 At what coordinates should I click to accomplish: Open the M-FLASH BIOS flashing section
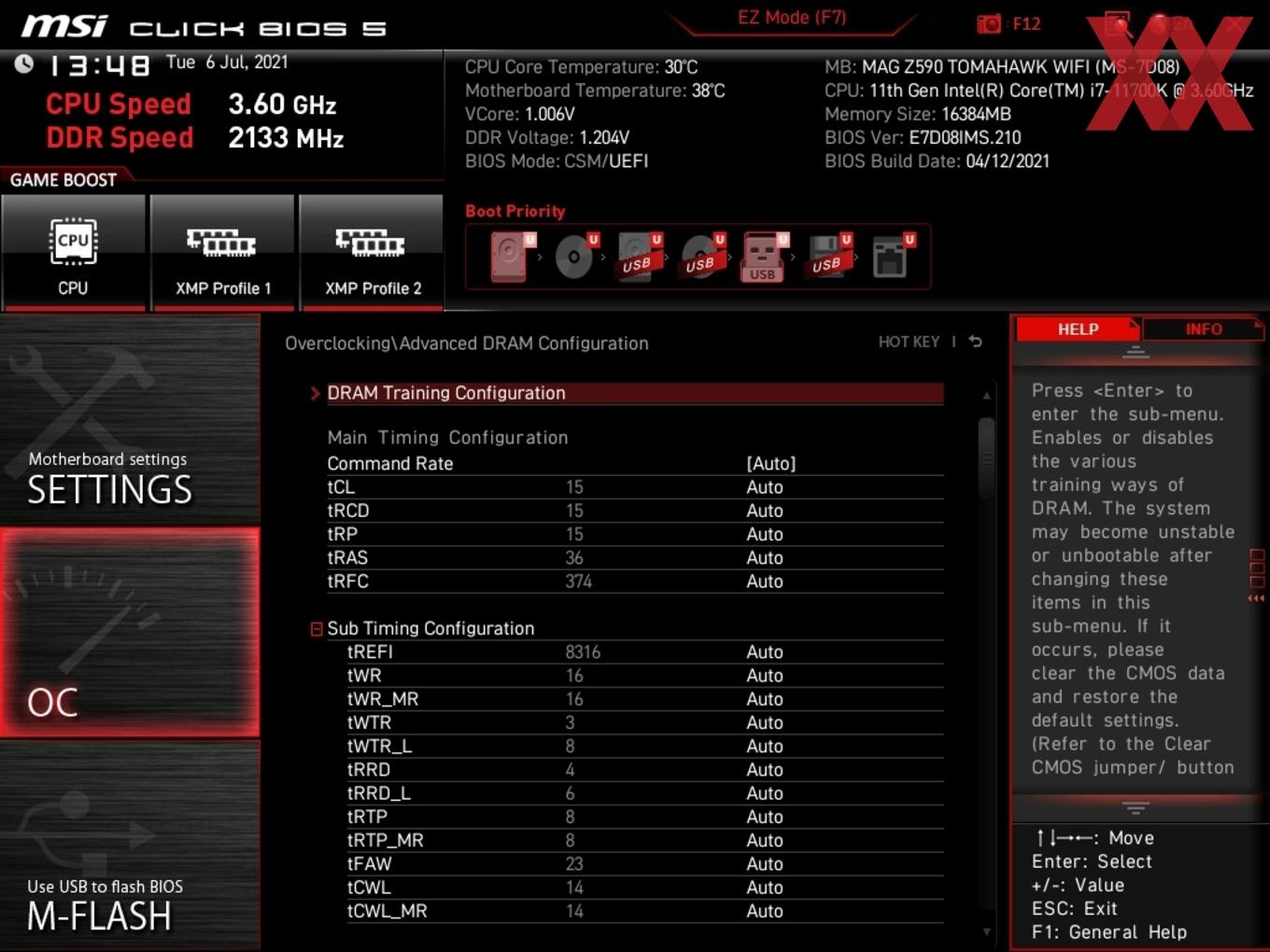click(130, 846)
